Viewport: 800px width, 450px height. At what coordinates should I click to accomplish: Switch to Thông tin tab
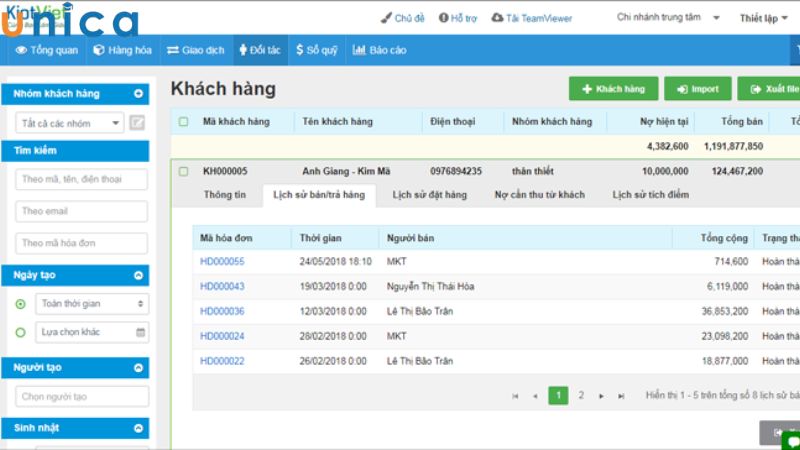click(225, 194)
